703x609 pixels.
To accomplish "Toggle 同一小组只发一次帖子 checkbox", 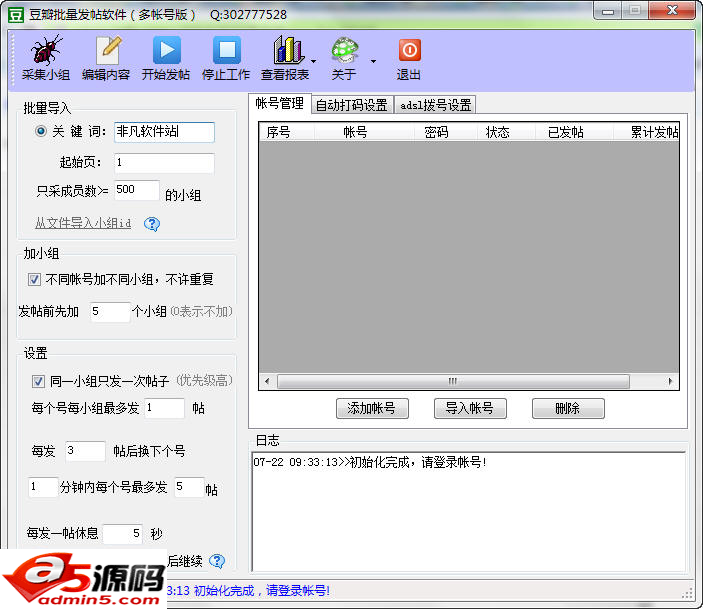I will coord(38,381).
